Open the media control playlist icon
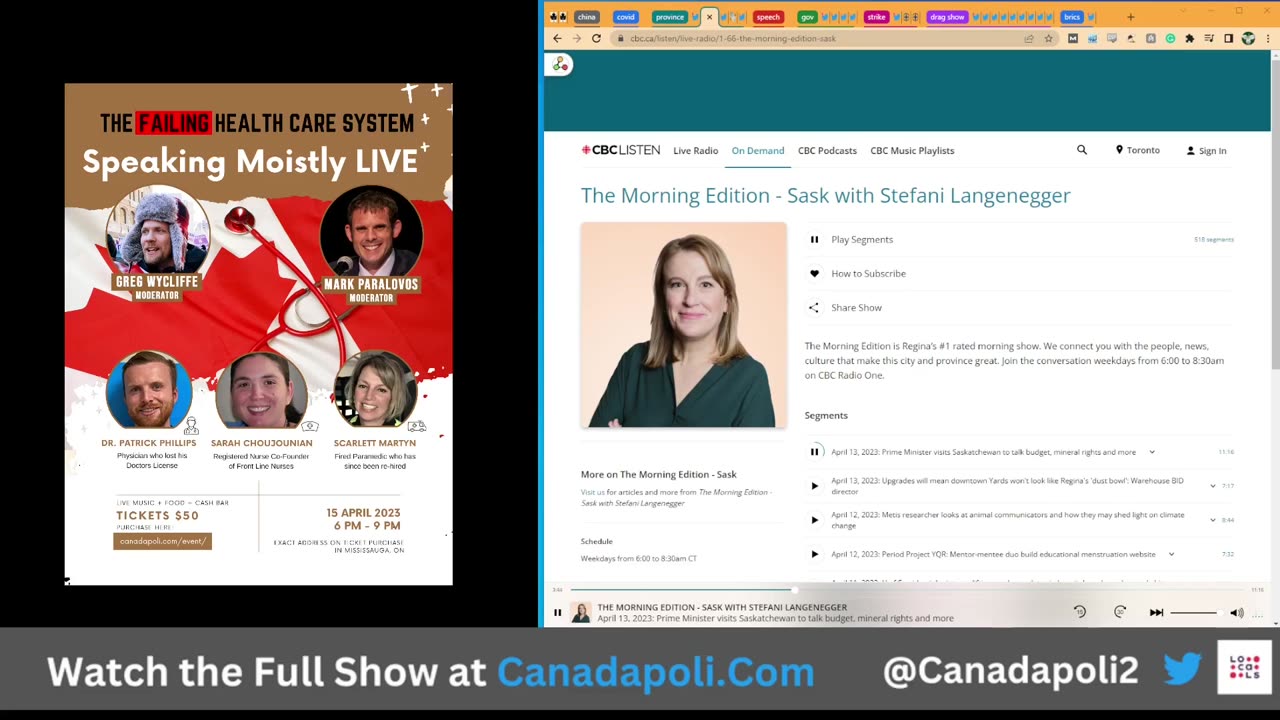This screenshot has height=720, width=1280. coord(1209,38)
